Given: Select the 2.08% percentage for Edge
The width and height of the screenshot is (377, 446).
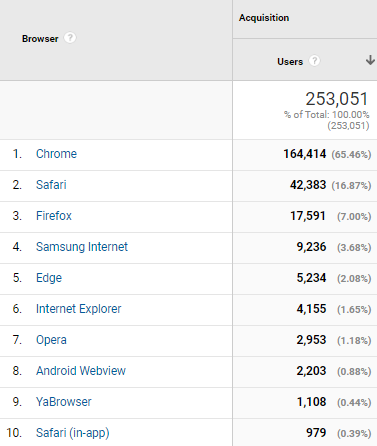Looking at the screenshot, I should click(x=354, y=279).
